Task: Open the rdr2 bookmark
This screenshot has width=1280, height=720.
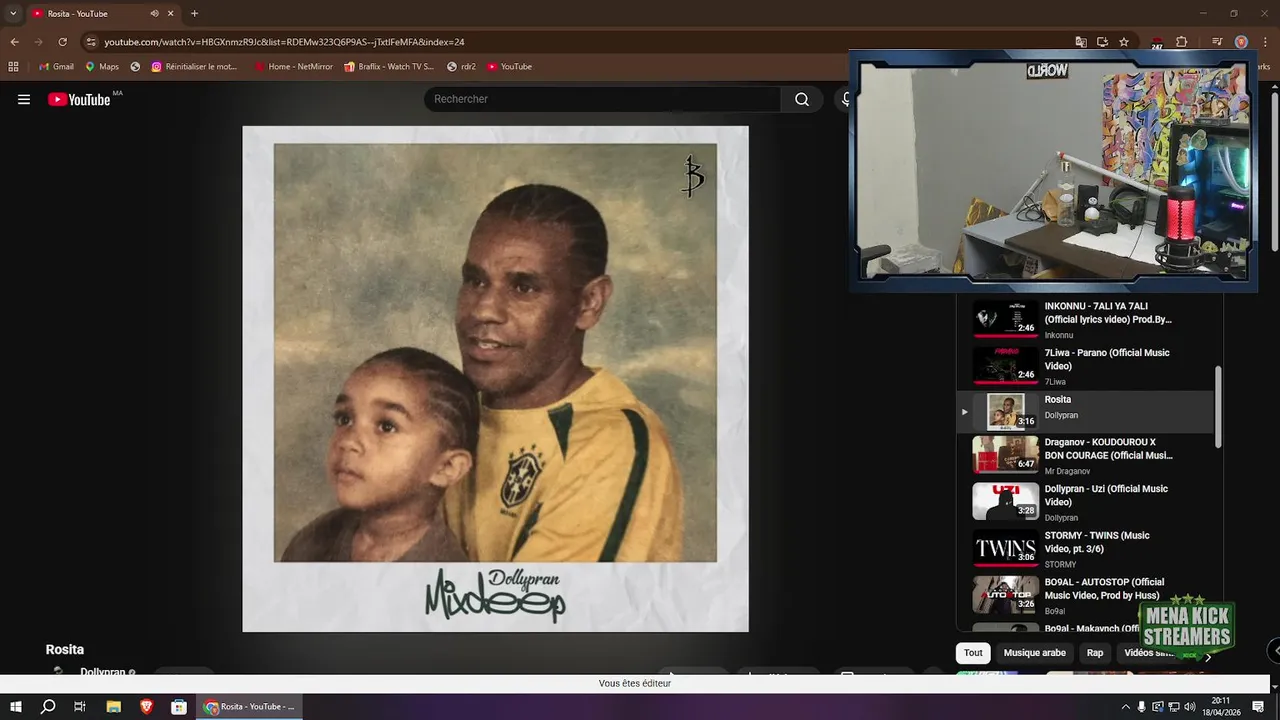Action: coord(461,67)
